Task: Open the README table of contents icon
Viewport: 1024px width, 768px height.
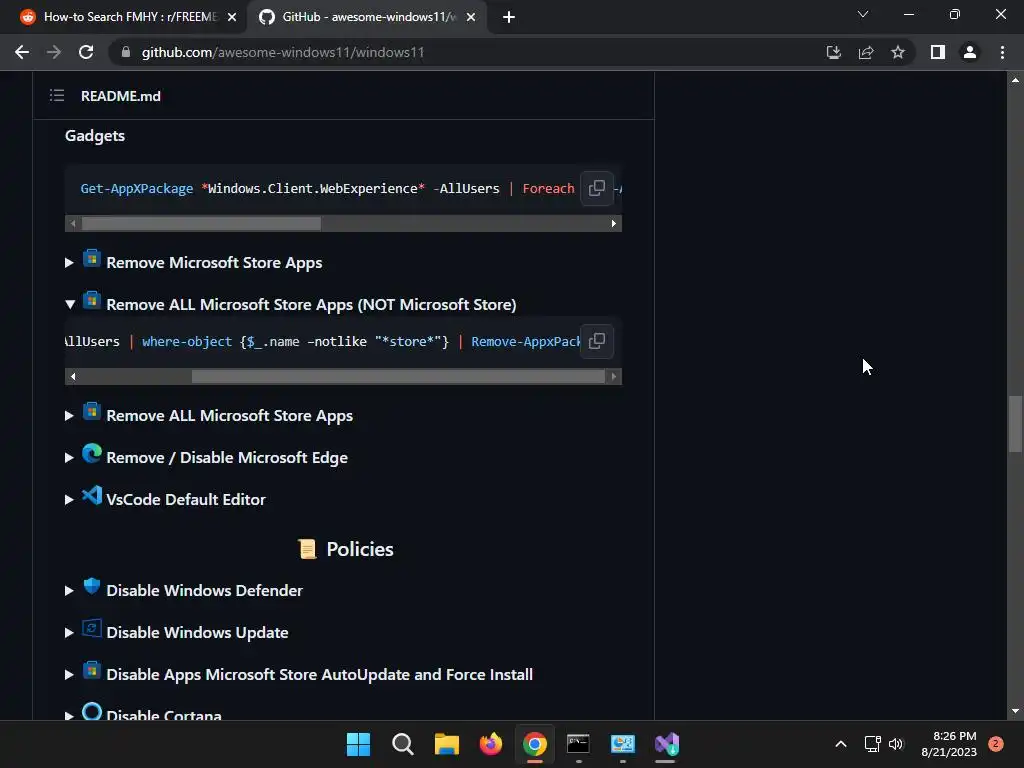Action: tap(57, 96)
